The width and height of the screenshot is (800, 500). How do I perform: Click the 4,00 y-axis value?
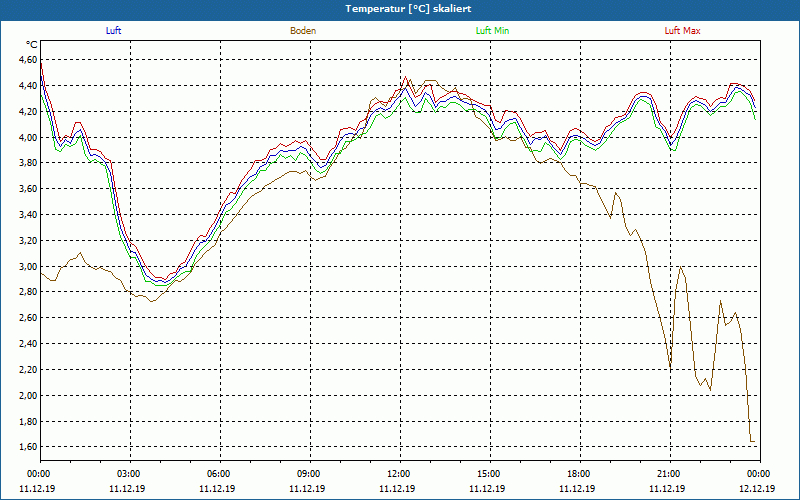click(x=28, y=137)
